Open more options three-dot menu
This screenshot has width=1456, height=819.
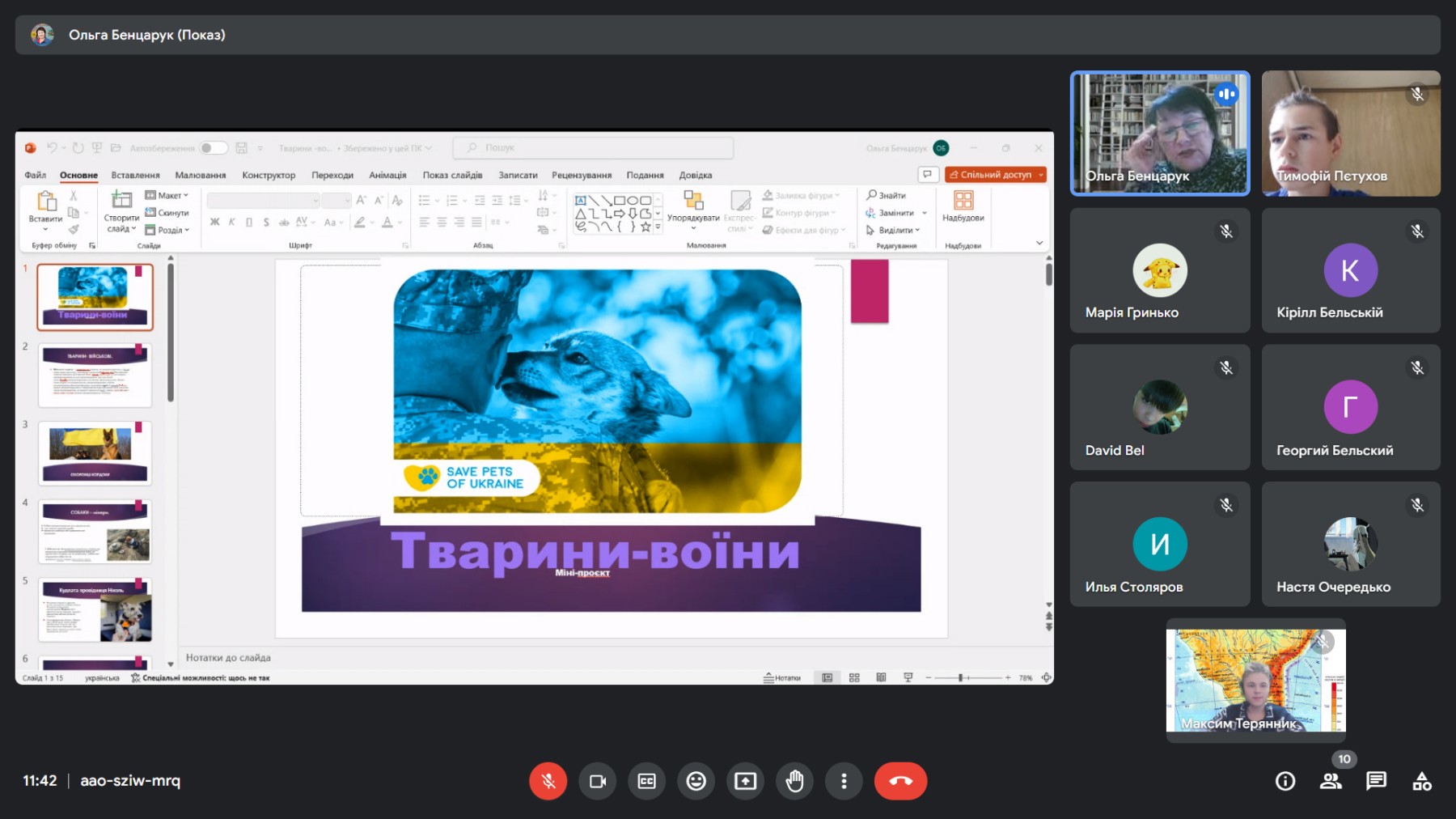coord(844,781)
